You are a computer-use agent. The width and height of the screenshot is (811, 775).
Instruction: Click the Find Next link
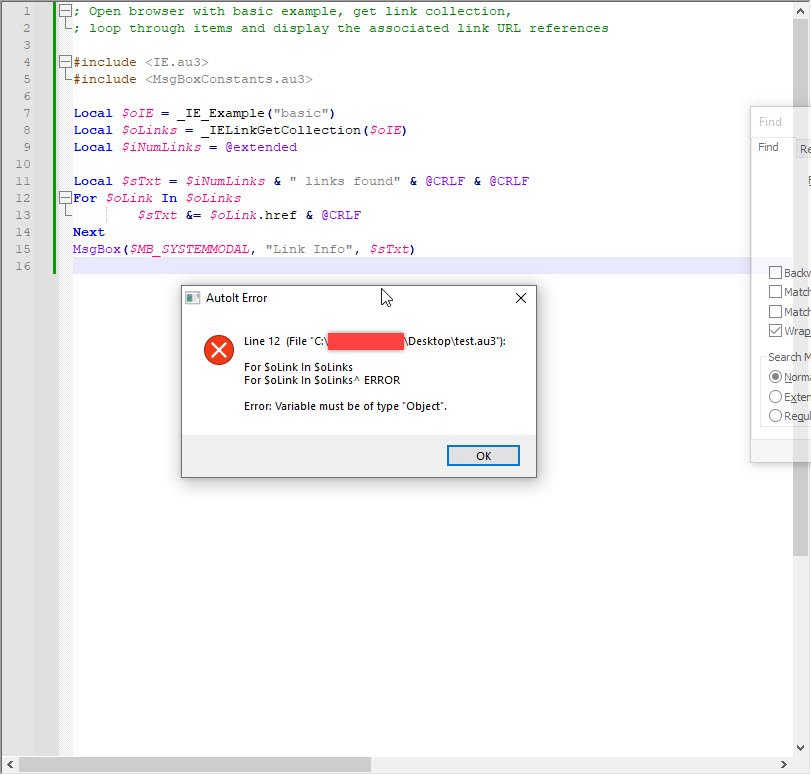tap(807, 180)
